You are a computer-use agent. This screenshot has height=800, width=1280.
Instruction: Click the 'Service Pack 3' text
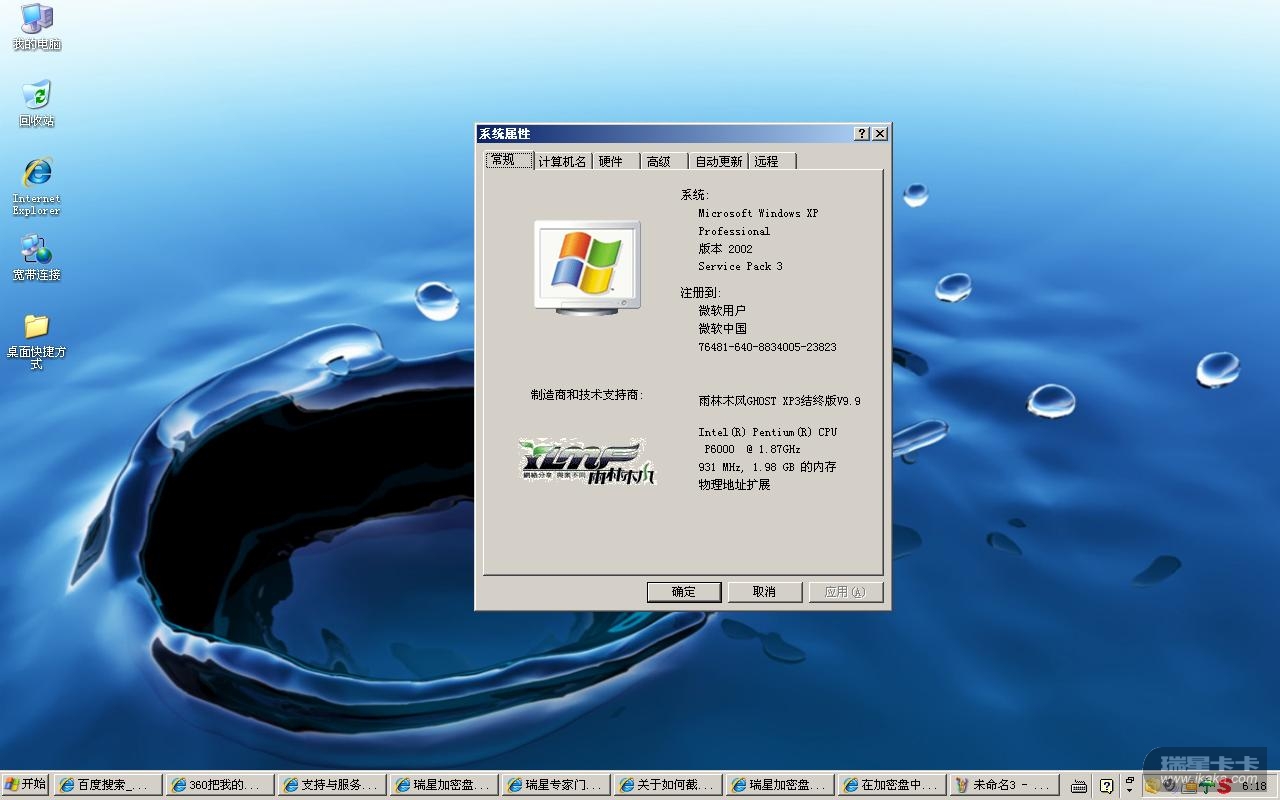(x=740, y=267)
